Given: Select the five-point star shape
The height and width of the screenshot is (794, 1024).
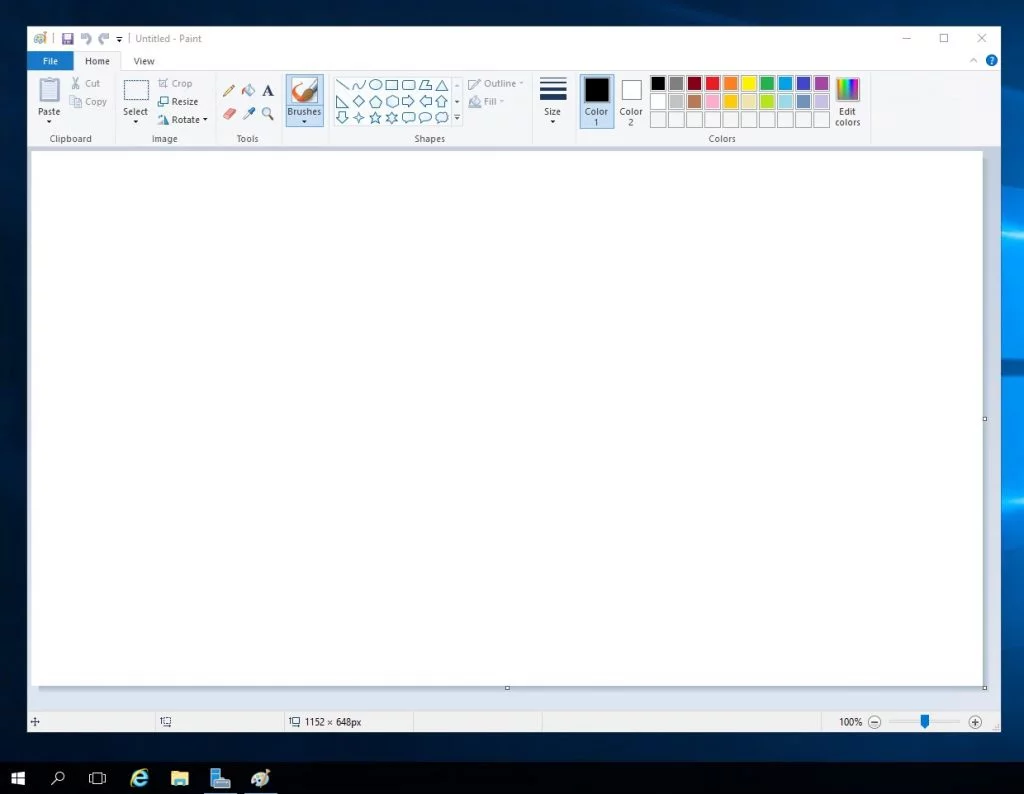Looking at the screenshot, I should (x=375, y=118).
